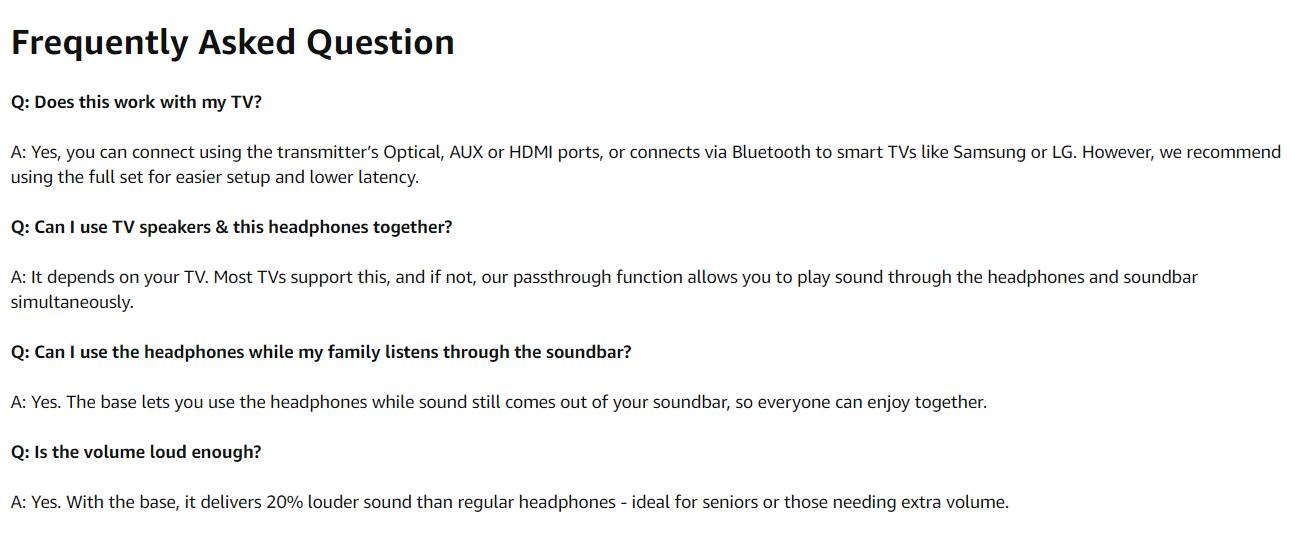Click the word "Bluetooth" in the first answer
The width and height of the screenshot is (1304, 544).
774,152
